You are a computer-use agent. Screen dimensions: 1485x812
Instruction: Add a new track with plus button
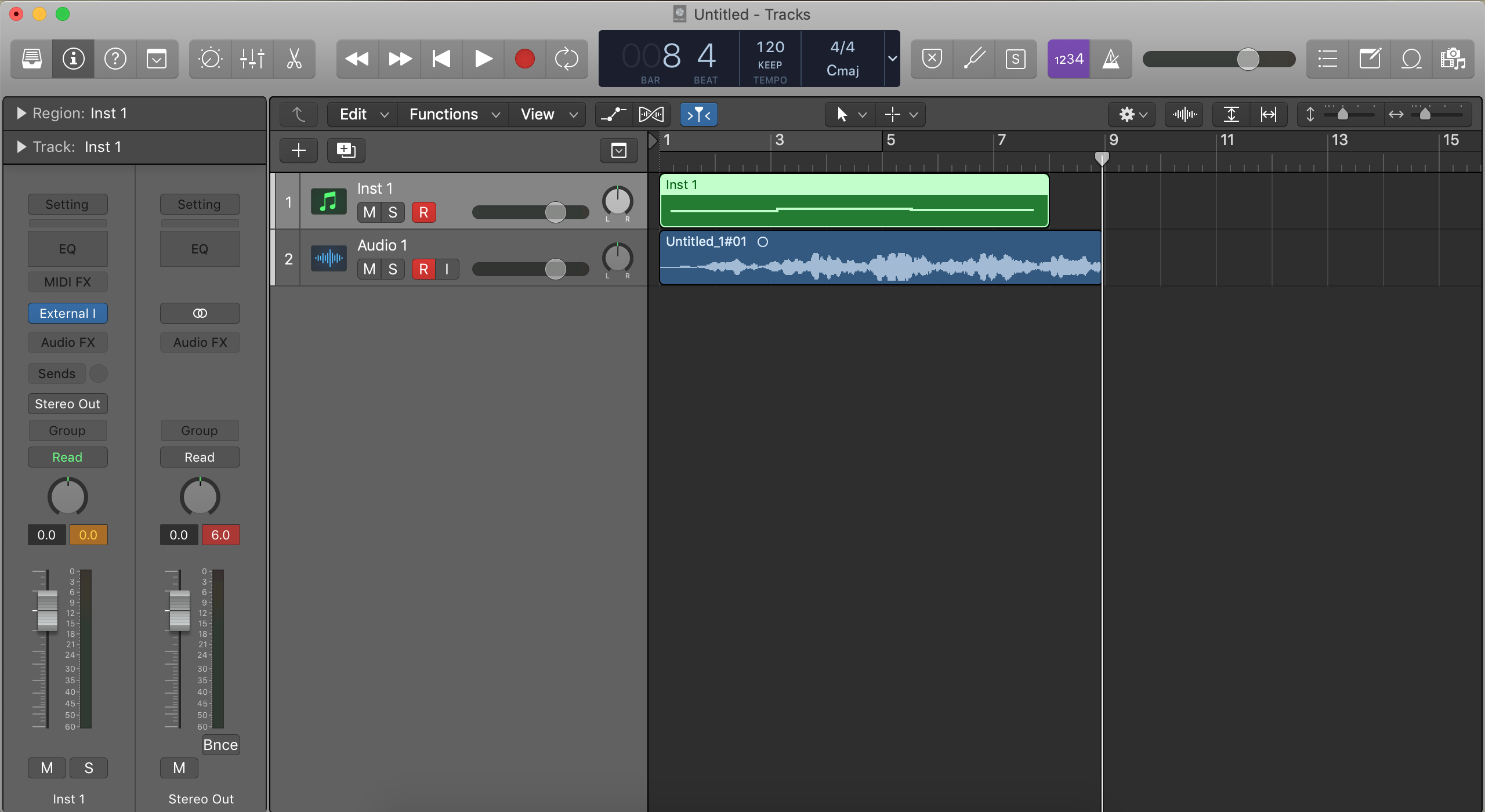(299, 150)
